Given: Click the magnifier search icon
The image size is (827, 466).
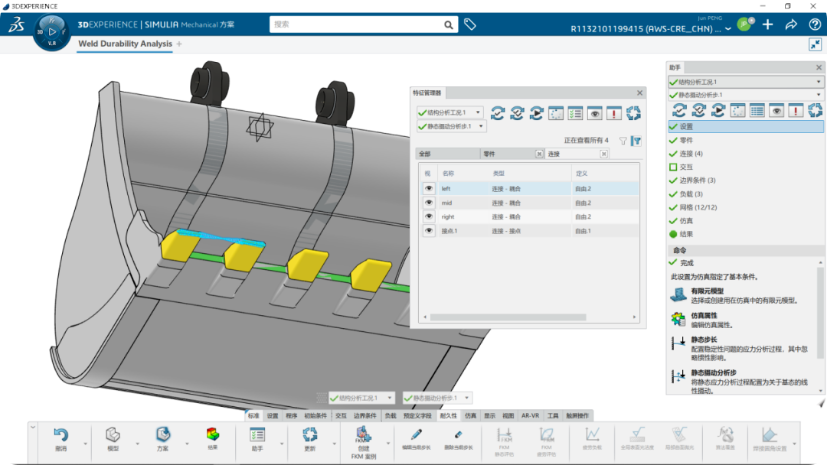Looking at the screenshot, I should pyautogui.click(x=448, y=25).
